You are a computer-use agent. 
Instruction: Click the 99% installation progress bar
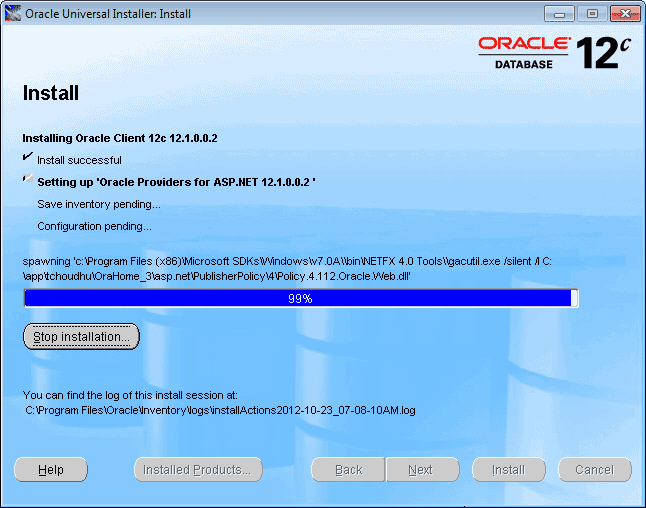301,298
